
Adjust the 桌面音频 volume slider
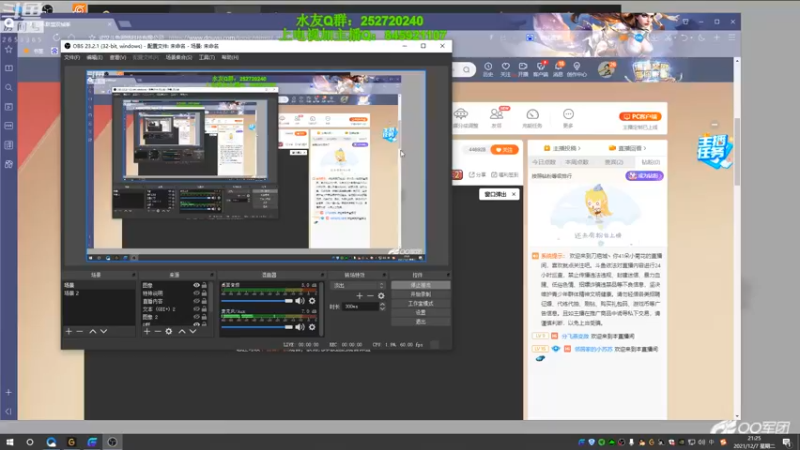click(258, 301)
